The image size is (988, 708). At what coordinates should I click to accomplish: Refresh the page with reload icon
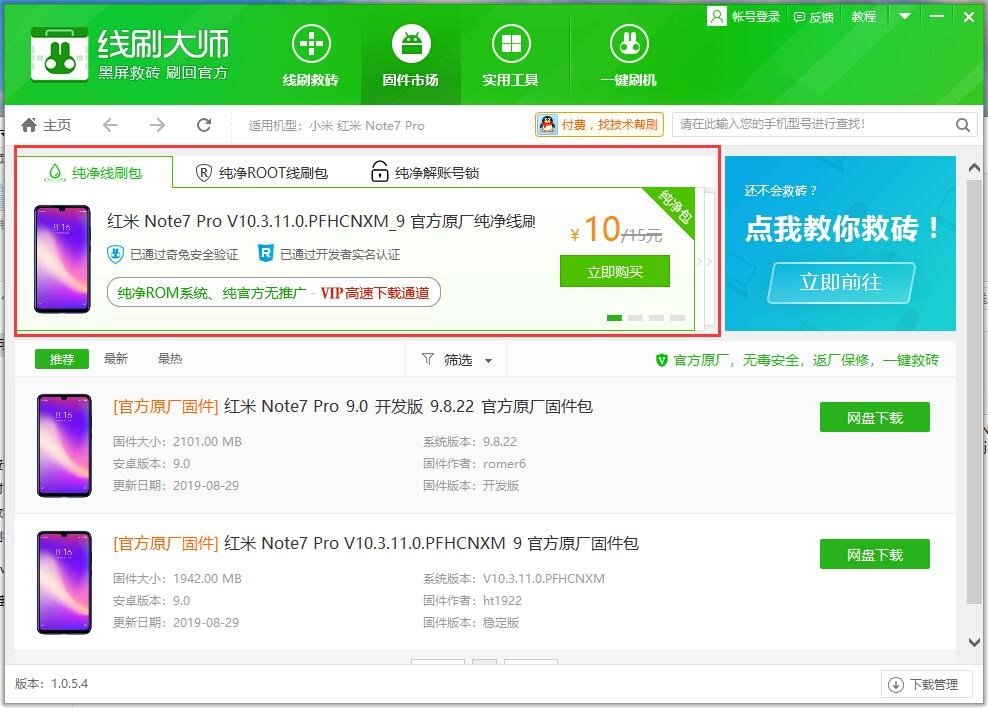pyautogui.click(x=204, y=125)
